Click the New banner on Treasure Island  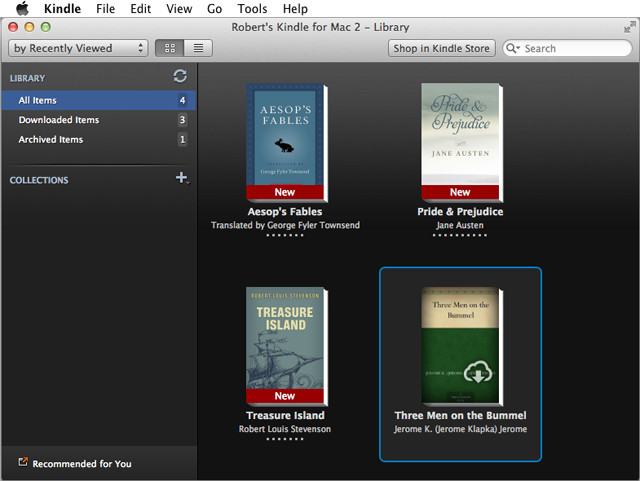click(285, 396)
